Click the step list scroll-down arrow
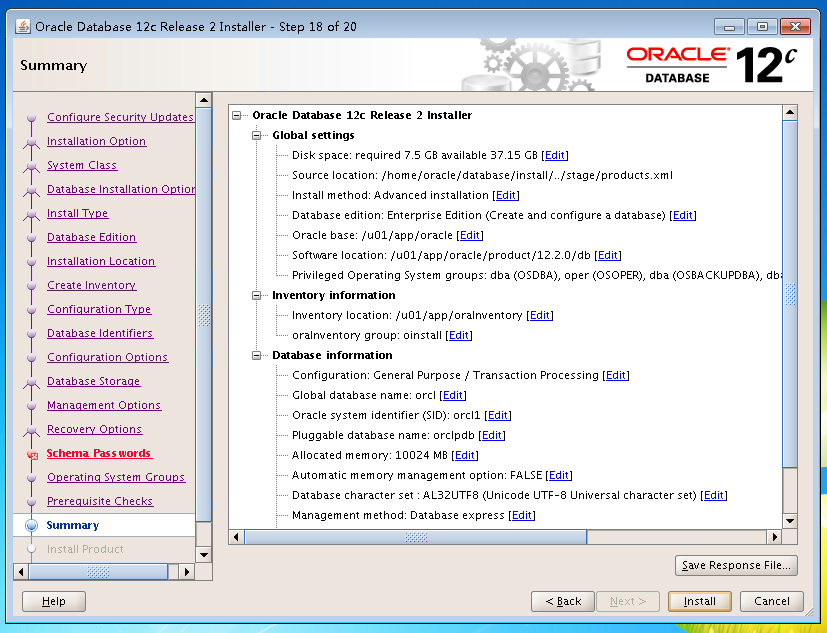Screen dimensions: 827x633 (x=204, y=555)
